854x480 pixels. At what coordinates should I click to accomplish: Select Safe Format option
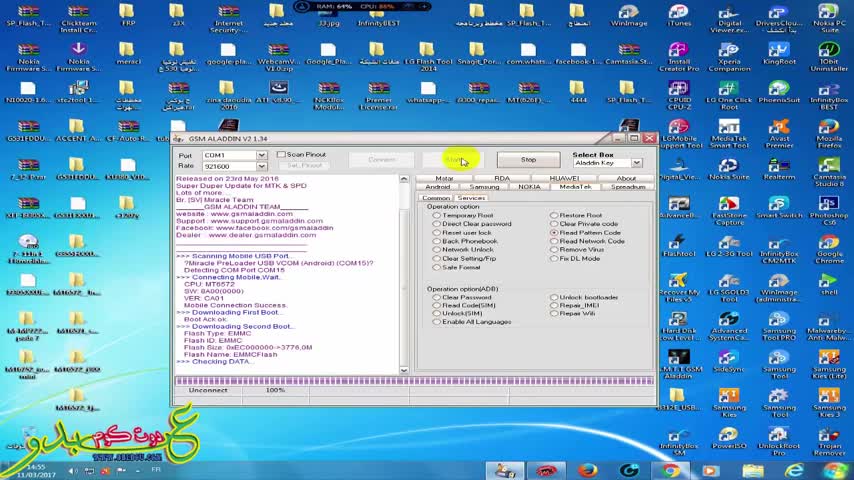coord(436,268)
